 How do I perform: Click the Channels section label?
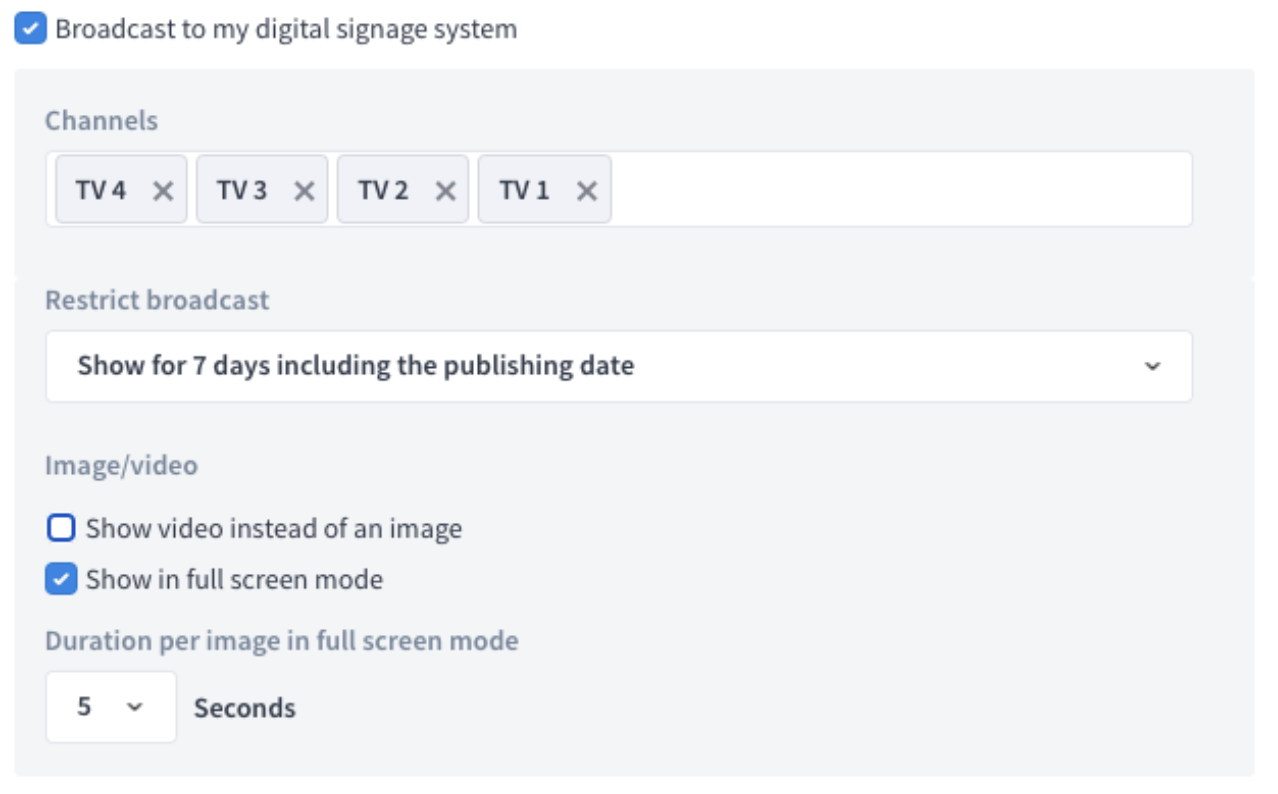point(101,120)
